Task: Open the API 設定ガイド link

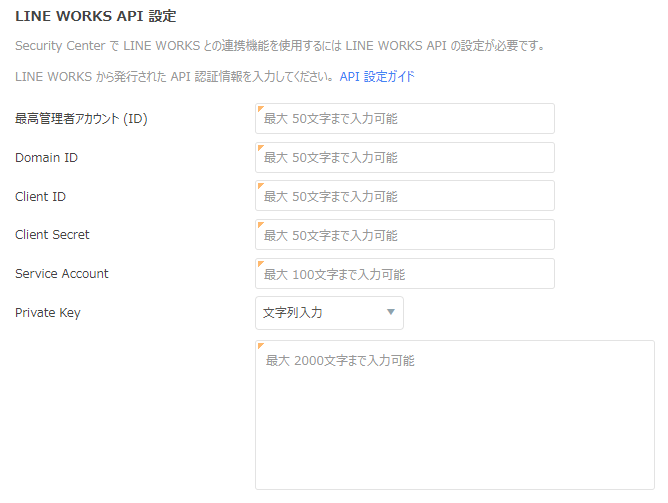Action: (377, 76)
